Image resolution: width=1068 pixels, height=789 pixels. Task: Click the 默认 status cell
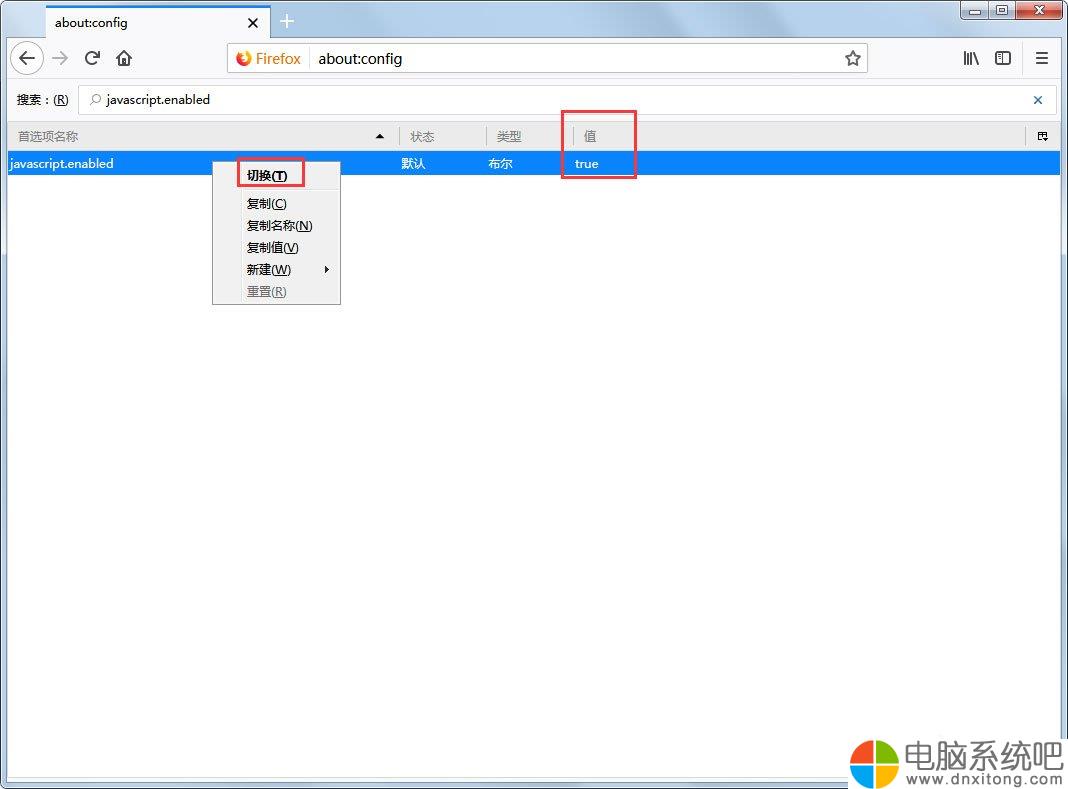[x=413, y=164]
